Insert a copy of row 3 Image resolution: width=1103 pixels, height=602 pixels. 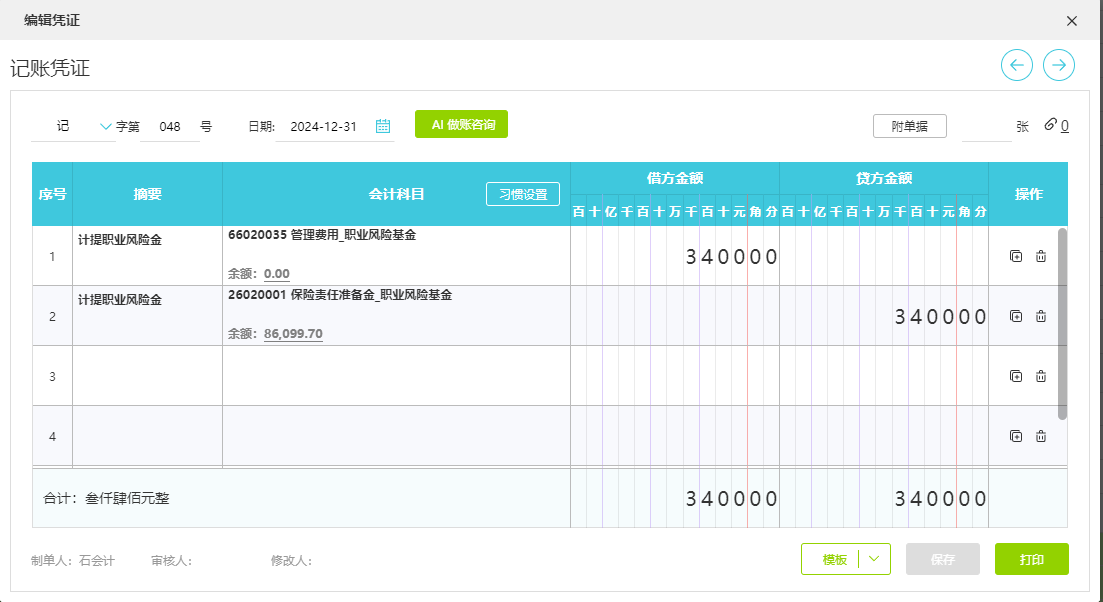[x=1016, y=376]
